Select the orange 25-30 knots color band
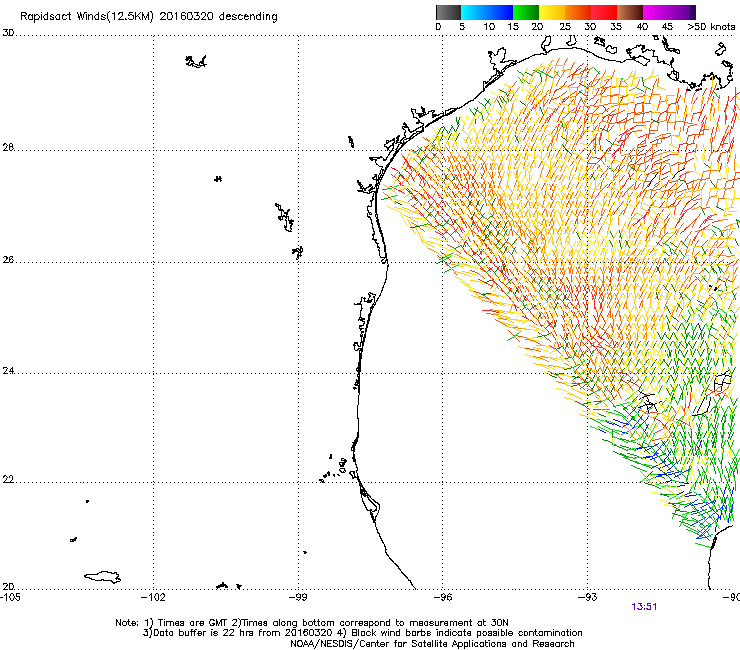 coord(578,12)
